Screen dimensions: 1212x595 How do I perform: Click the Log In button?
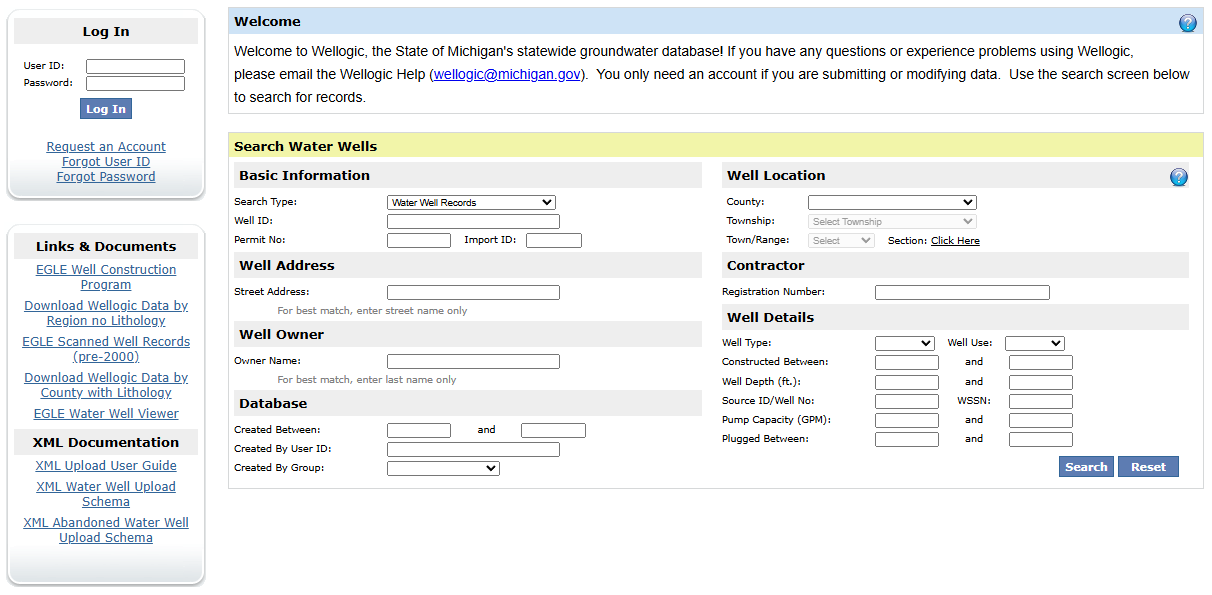(106, 109)
